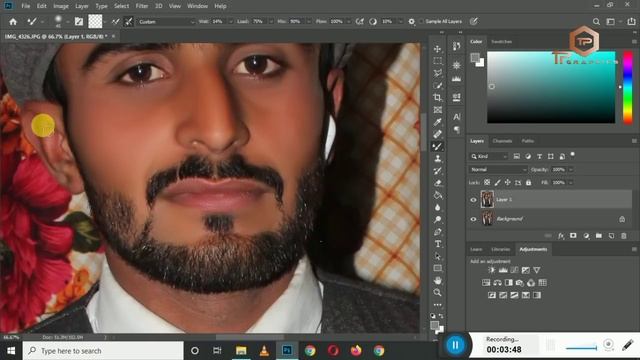Image resolution: width=640 pixels, height=360 pixels.
Task: Add a layer mask
Action: [x=573, y=236]
